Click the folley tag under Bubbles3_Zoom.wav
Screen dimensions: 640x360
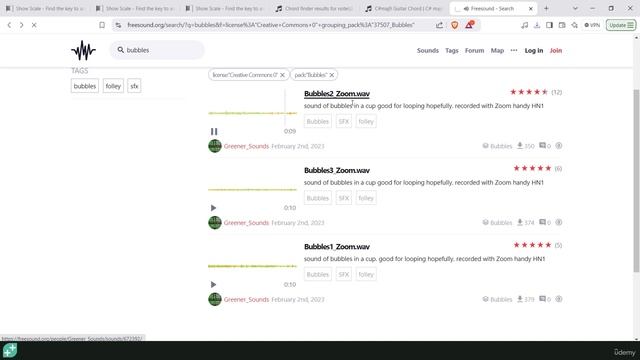[366, 198]
